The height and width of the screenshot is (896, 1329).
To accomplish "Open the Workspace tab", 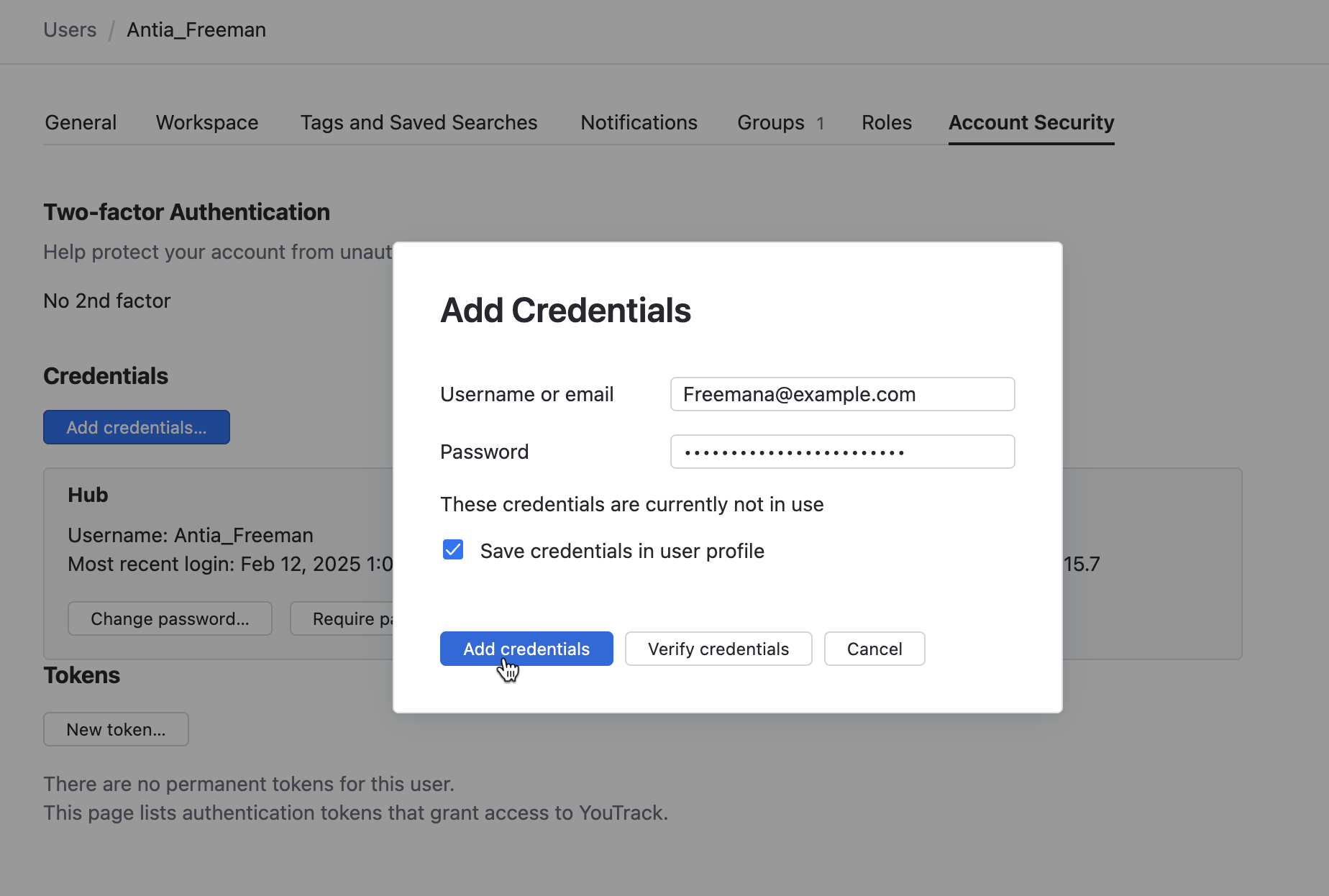I will [206, 122].
